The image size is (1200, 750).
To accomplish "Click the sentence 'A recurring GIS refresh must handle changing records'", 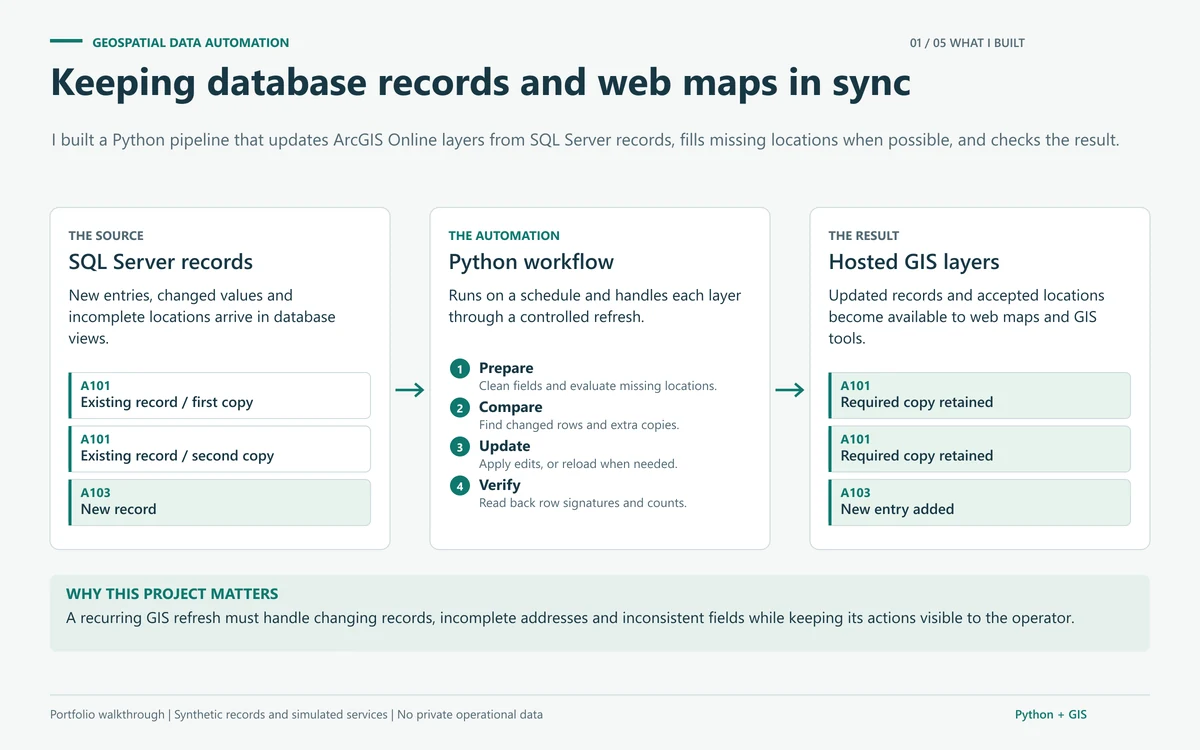I will point(570,618).
